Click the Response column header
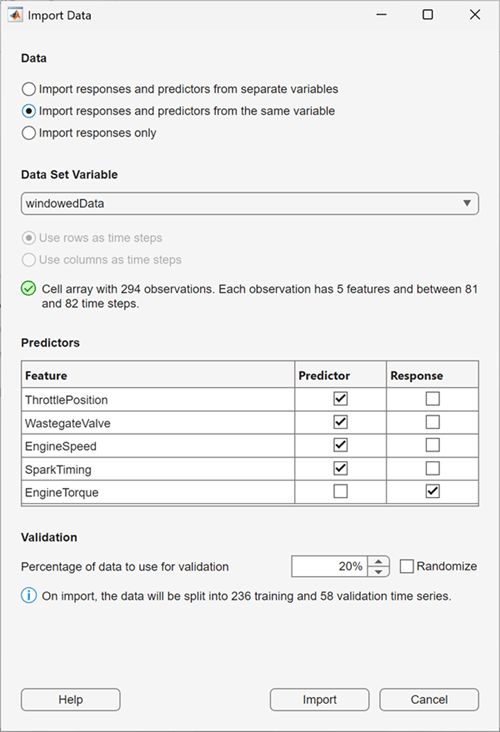The height and width of the screenshot is (732, 500). 432,375
